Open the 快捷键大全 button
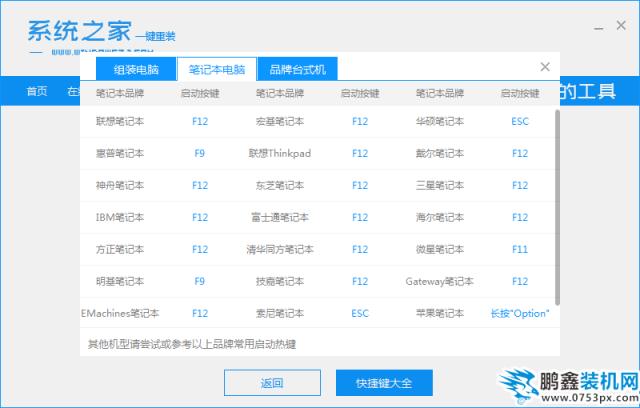640x408 pixels. pyautogui.click(x=384, y=383)
